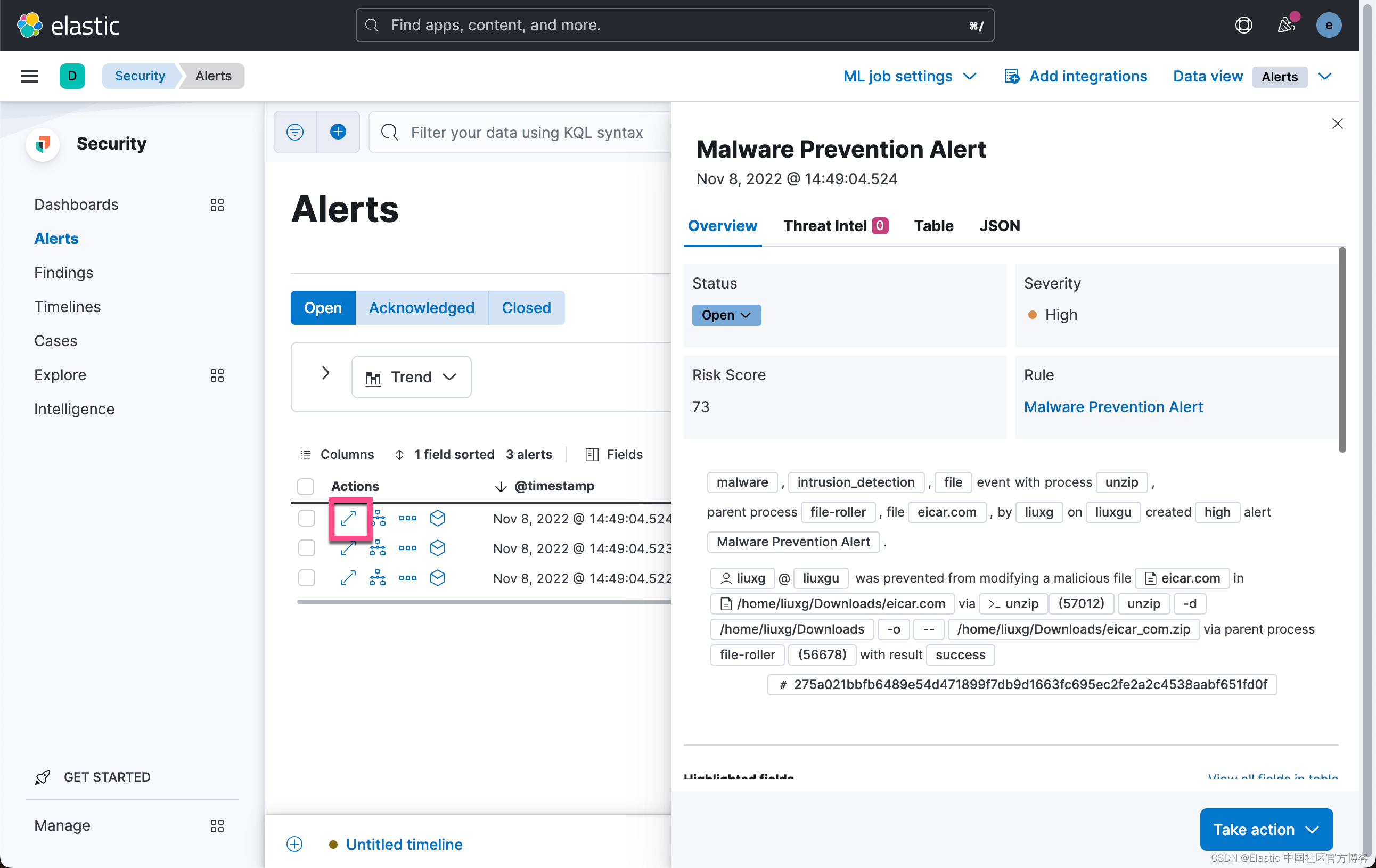Go to Intelligence in sidebar

tap(75, 409)
